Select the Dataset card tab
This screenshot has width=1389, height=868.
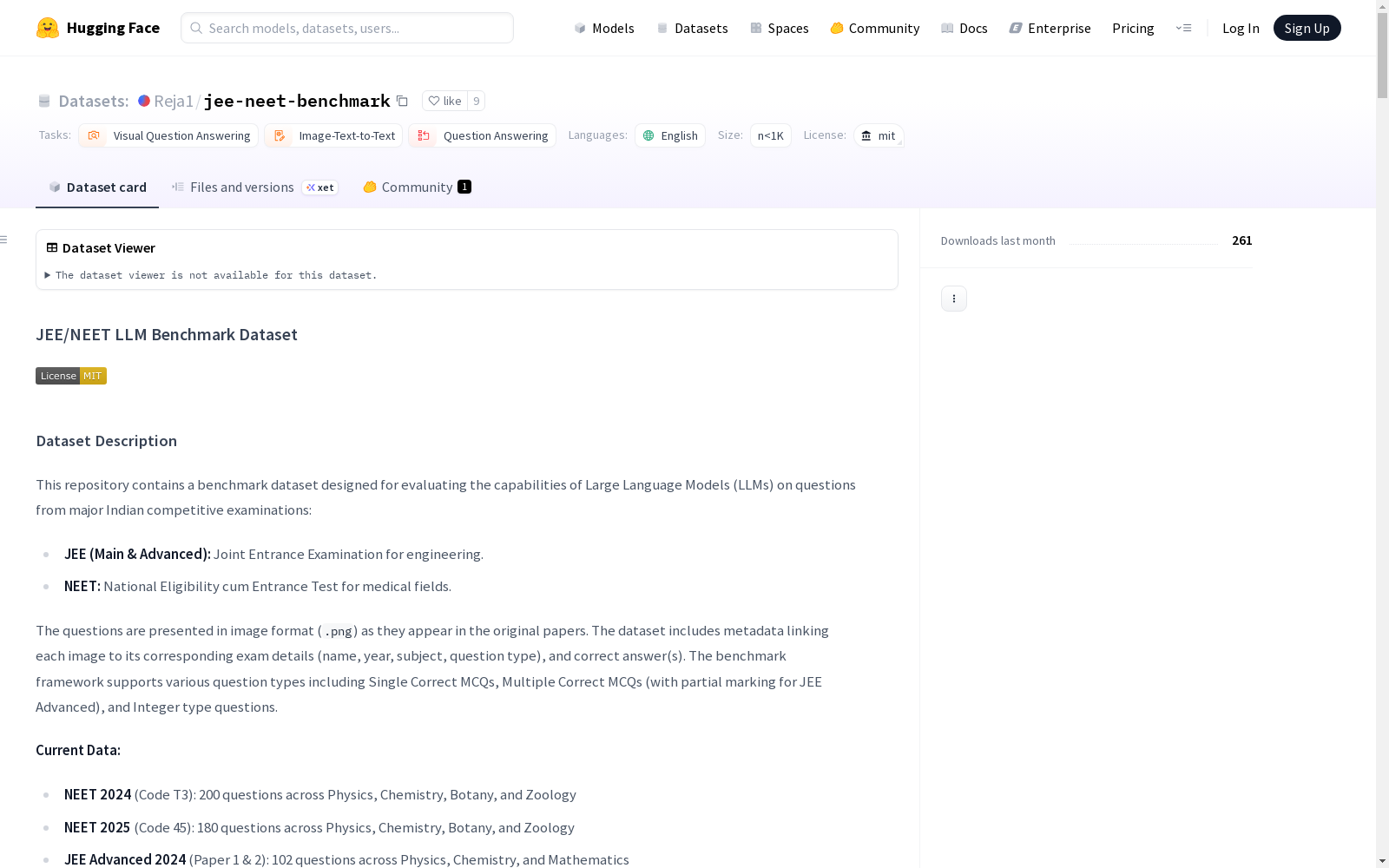pyautogui.click(x=97, y=187)
